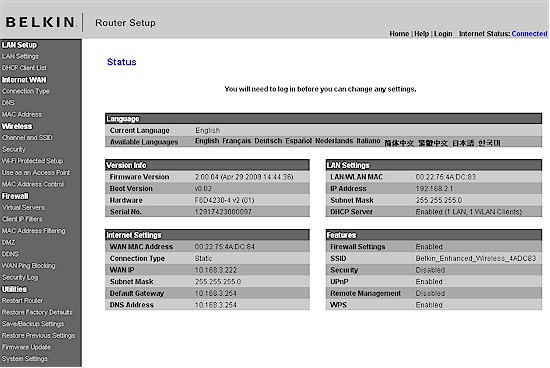This screenshot has width=550, height=368.
Task: Open Virtual Servers under Firewall
Action: pos(23,208)
